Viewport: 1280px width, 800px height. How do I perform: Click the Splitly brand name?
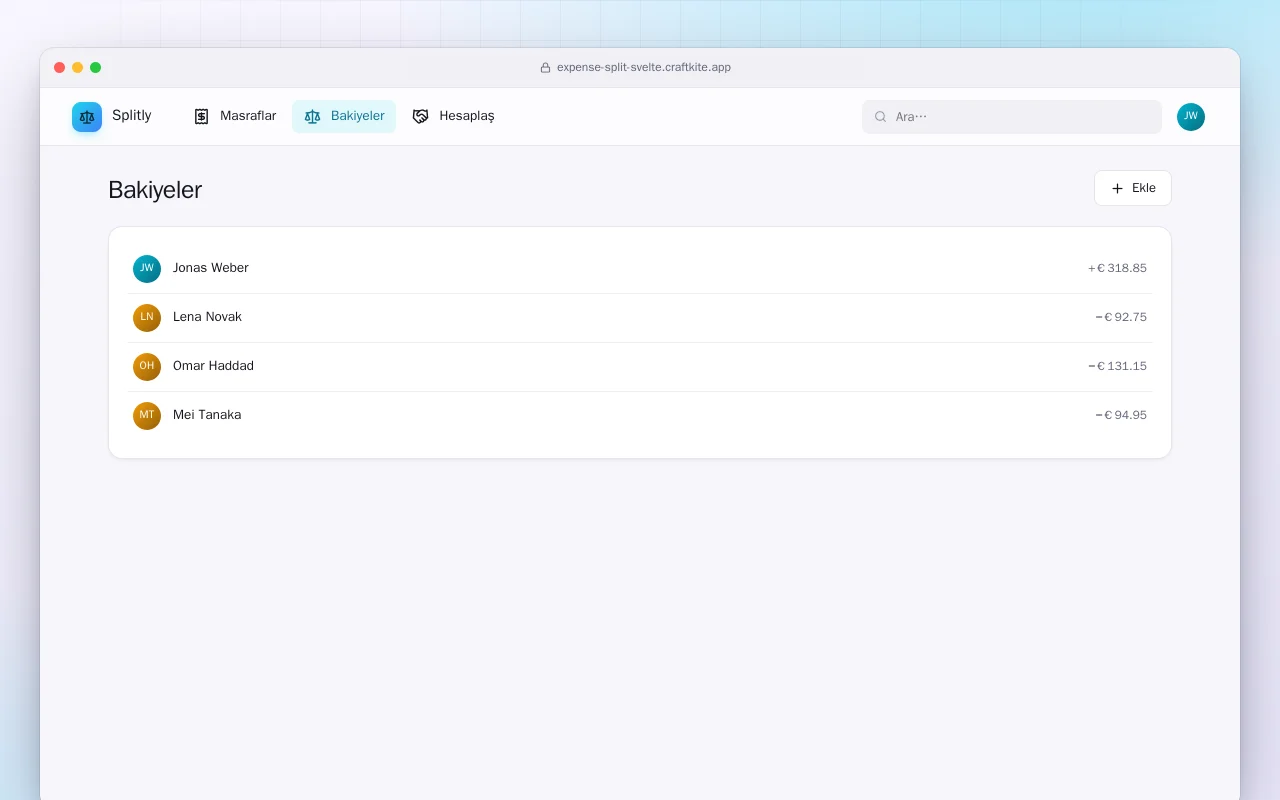click(132, 115)
